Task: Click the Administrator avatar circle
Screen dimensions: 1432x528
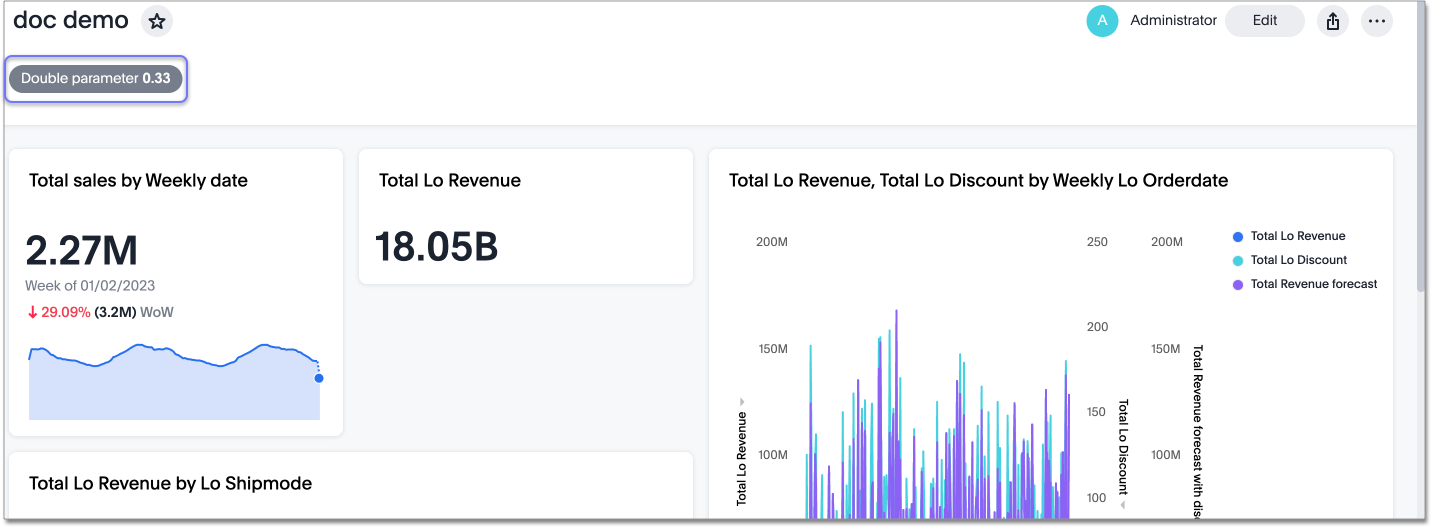Action: [x=1102, y=21]
